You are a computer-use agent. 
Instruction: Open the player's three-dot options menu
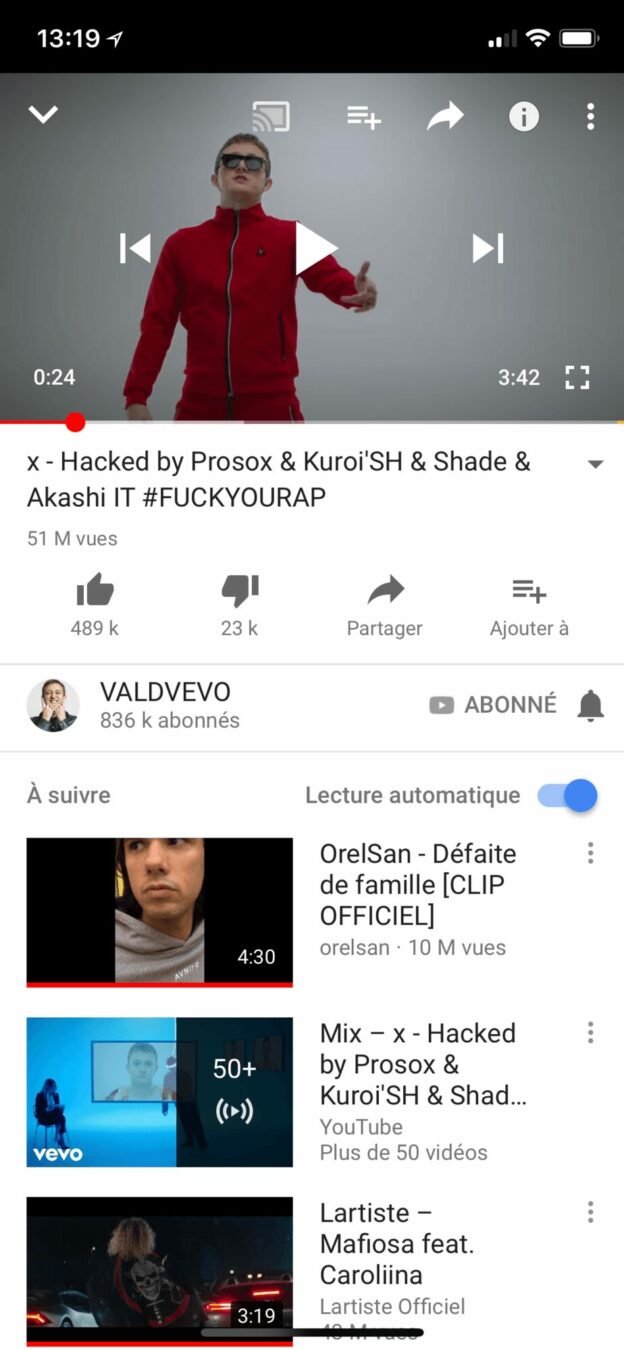(590, 117)
